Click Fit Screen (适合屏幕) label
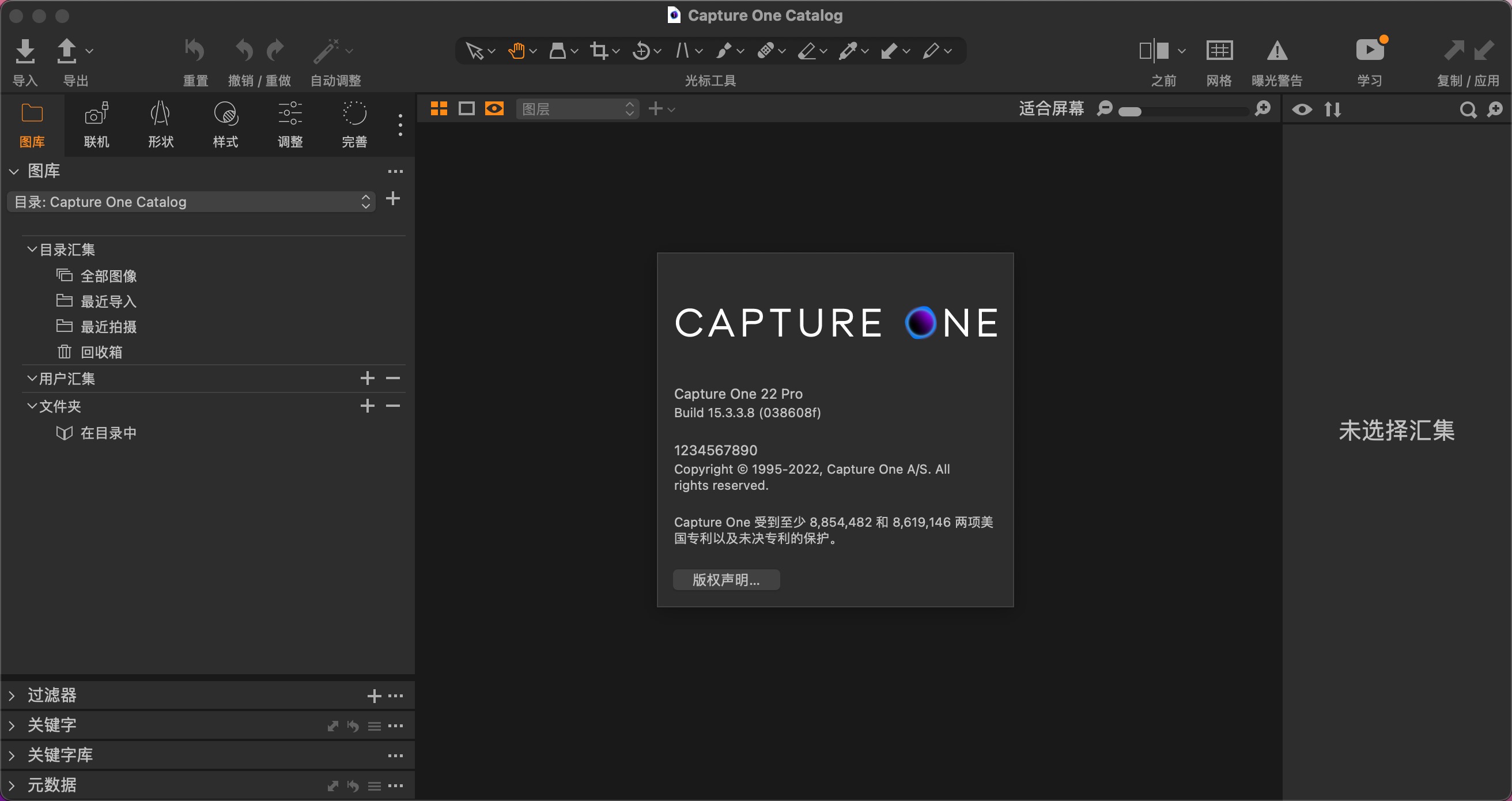Viewport: 1512px width, 801px height. (1050, 108)
